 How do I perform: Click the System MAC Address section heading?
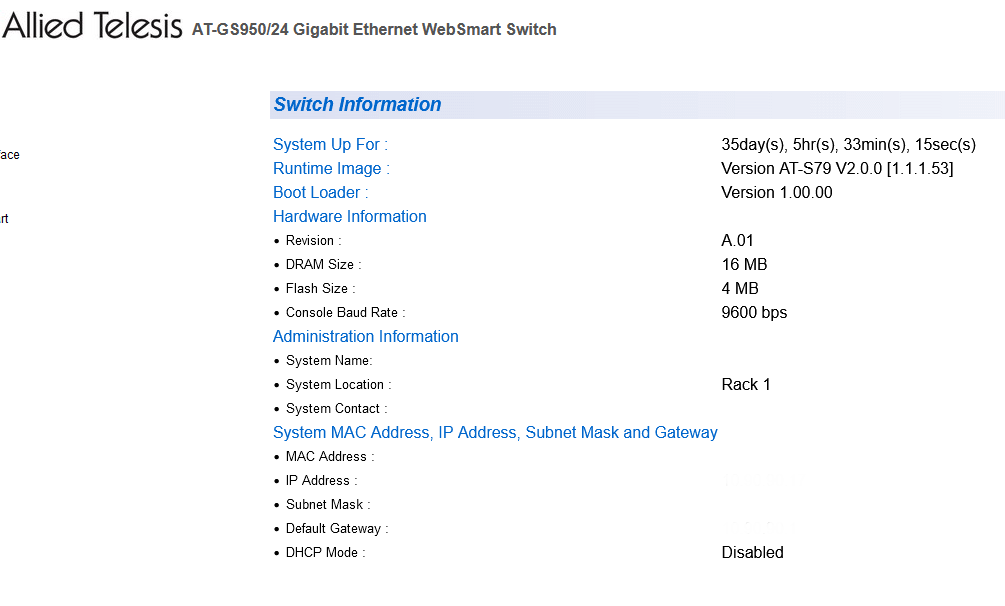[495, 433]
